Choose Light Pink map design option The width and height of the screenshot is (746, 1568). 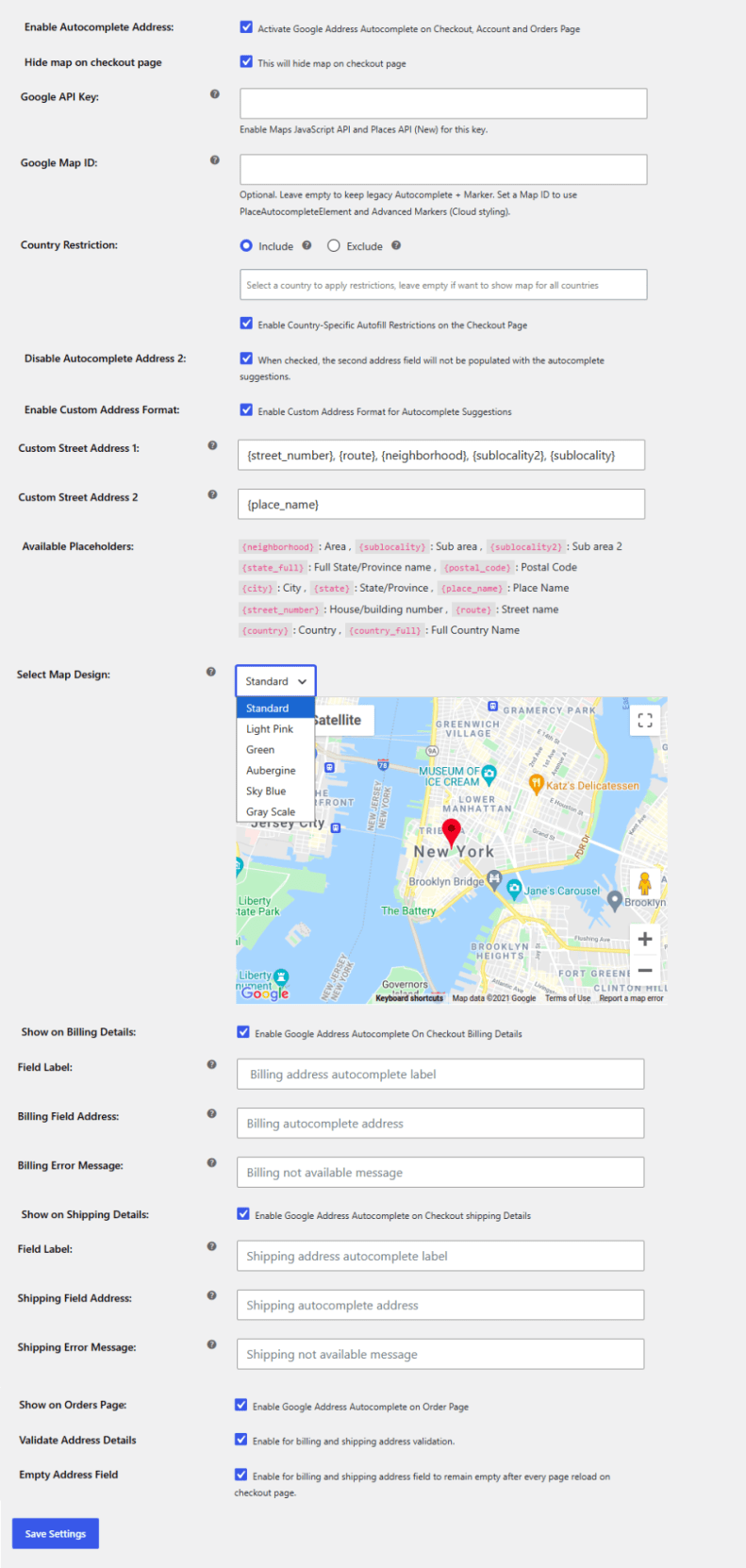(x=275, y=728)
